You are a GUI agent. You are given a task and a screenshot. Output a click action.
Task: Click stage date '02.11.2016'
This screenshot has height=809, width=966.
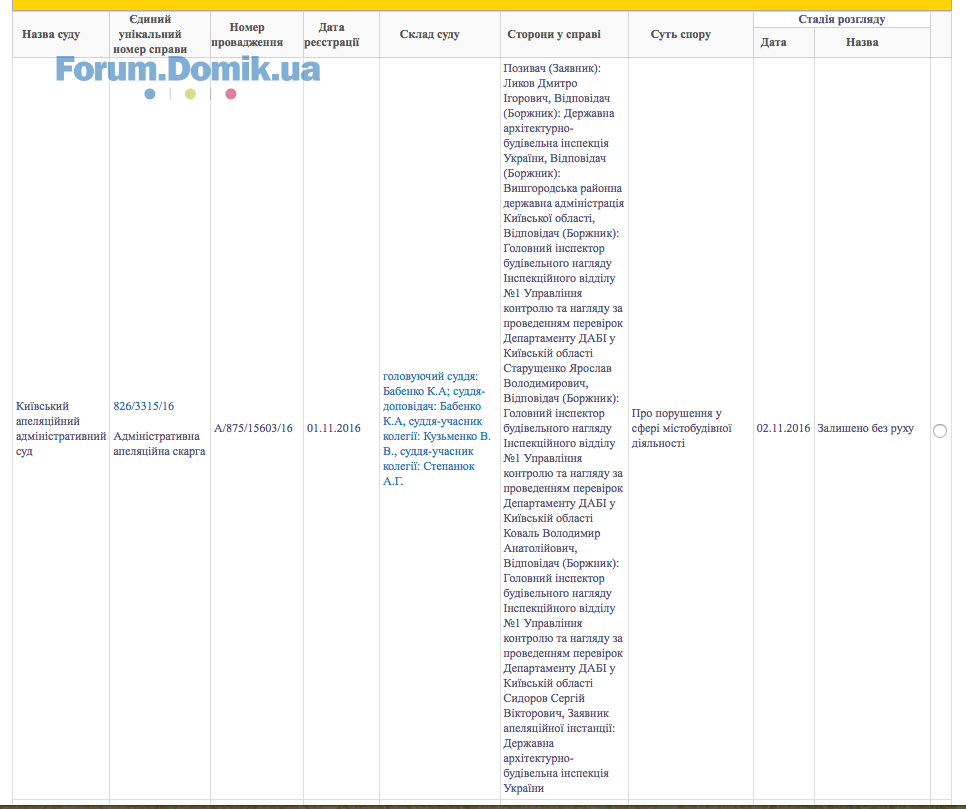pos(784,428)
